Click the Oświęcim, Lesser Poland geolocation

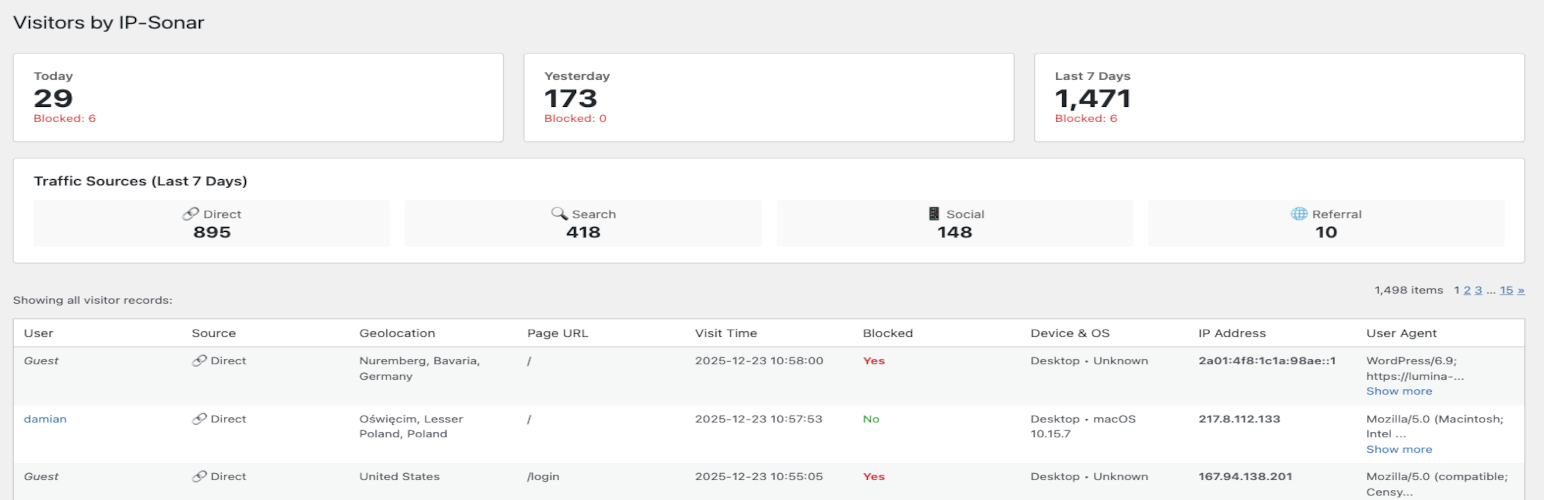pos(411,427)
